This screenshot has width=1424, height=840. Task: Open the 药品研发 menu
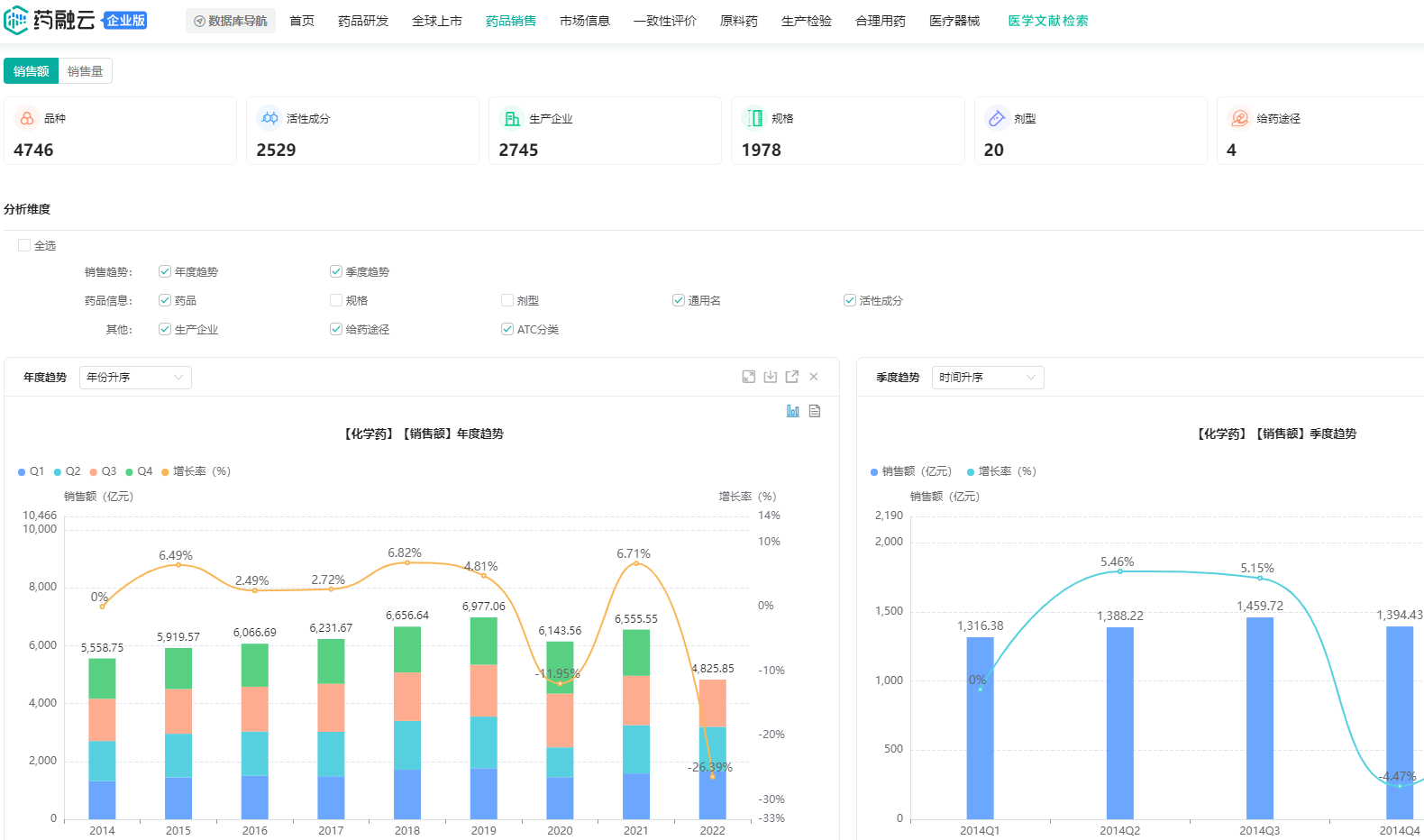[x=363, y=21]
